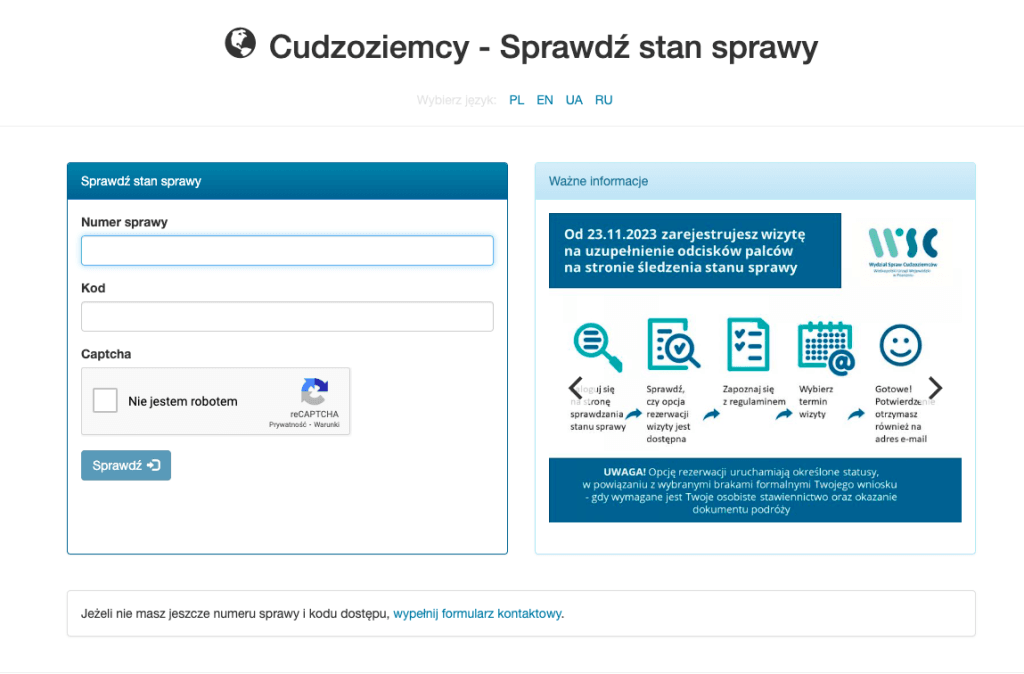Click the reCAPTCHA logo icon
Screen dimensions: 1024x674
point(314,392)
